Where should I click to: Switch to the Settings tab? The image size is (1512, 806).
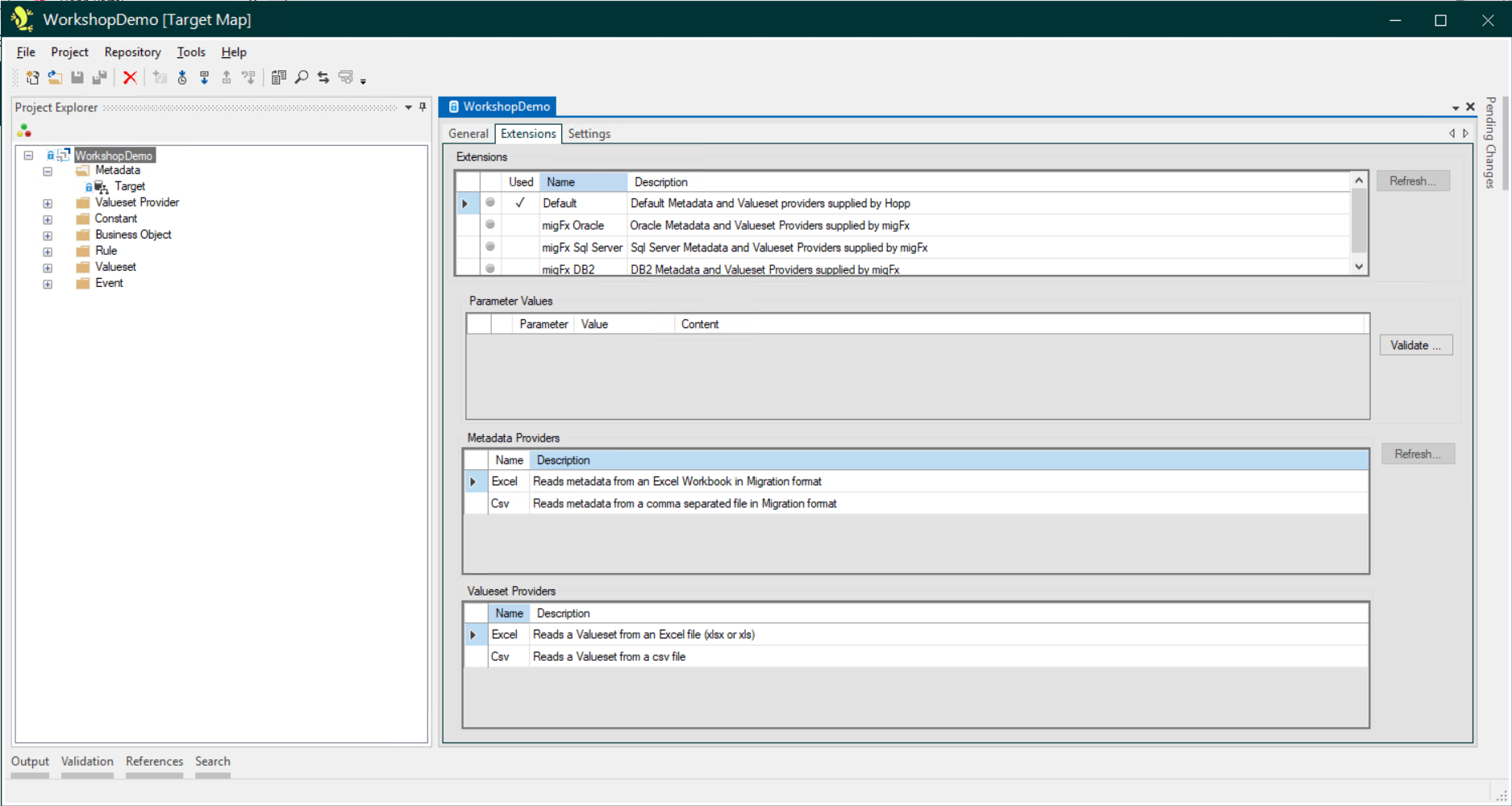(589, 134)
